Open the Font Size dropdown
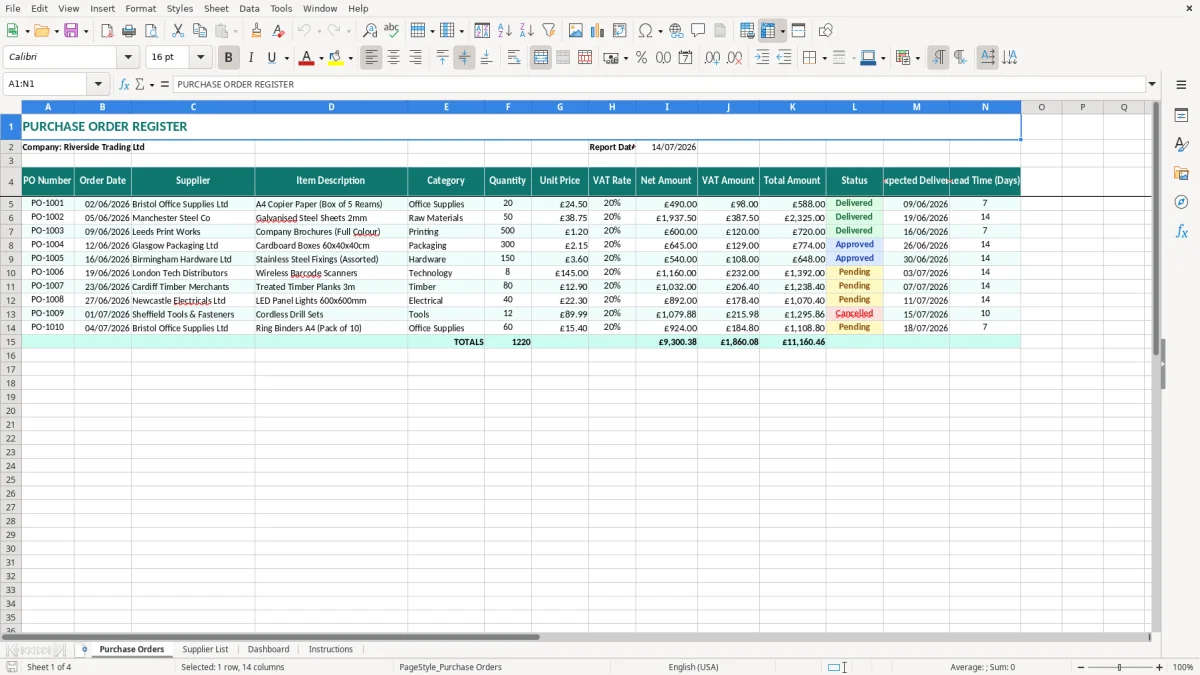Viewport: 1200px width, 675px height. 200,58
